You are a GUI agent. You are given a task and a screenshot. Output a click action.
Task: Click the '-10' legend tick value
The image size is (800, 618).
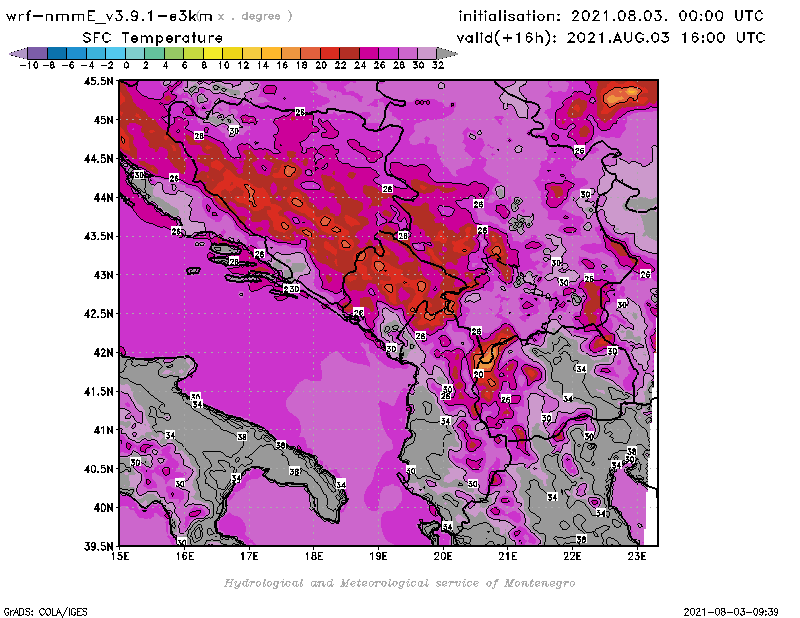29,65
